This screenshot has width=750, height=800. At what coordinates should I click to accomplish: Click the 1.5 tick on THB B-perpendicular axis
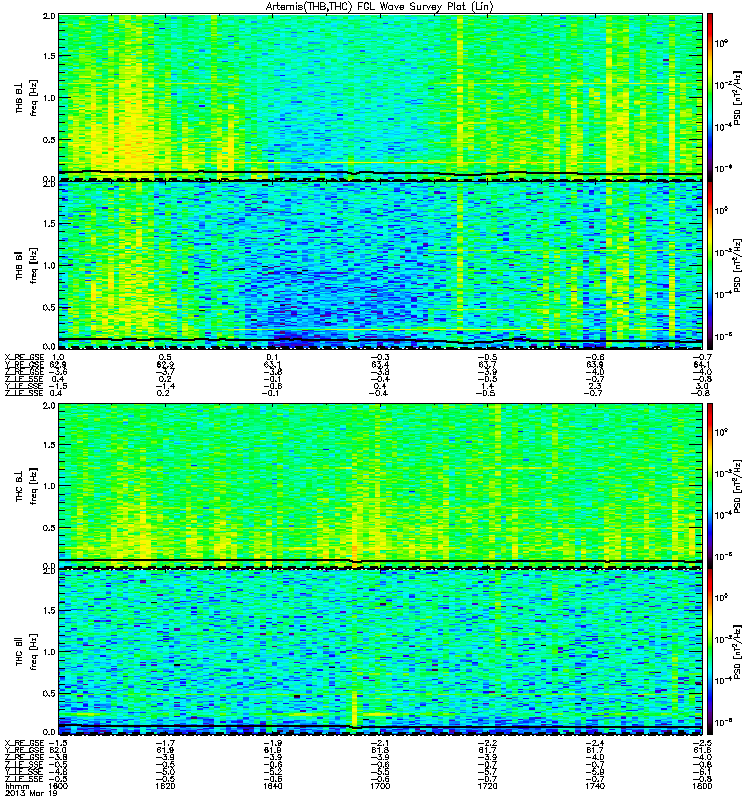coord(49,56)
